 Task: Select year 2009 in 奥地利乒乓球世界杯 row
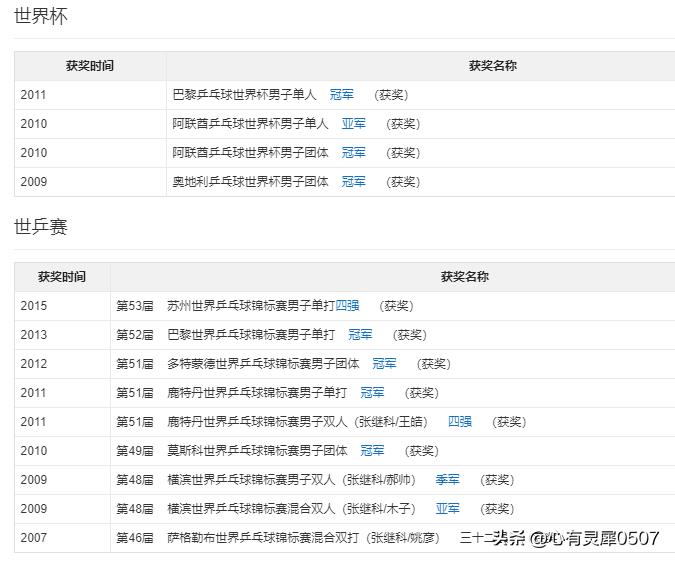[x=34, y=182]
